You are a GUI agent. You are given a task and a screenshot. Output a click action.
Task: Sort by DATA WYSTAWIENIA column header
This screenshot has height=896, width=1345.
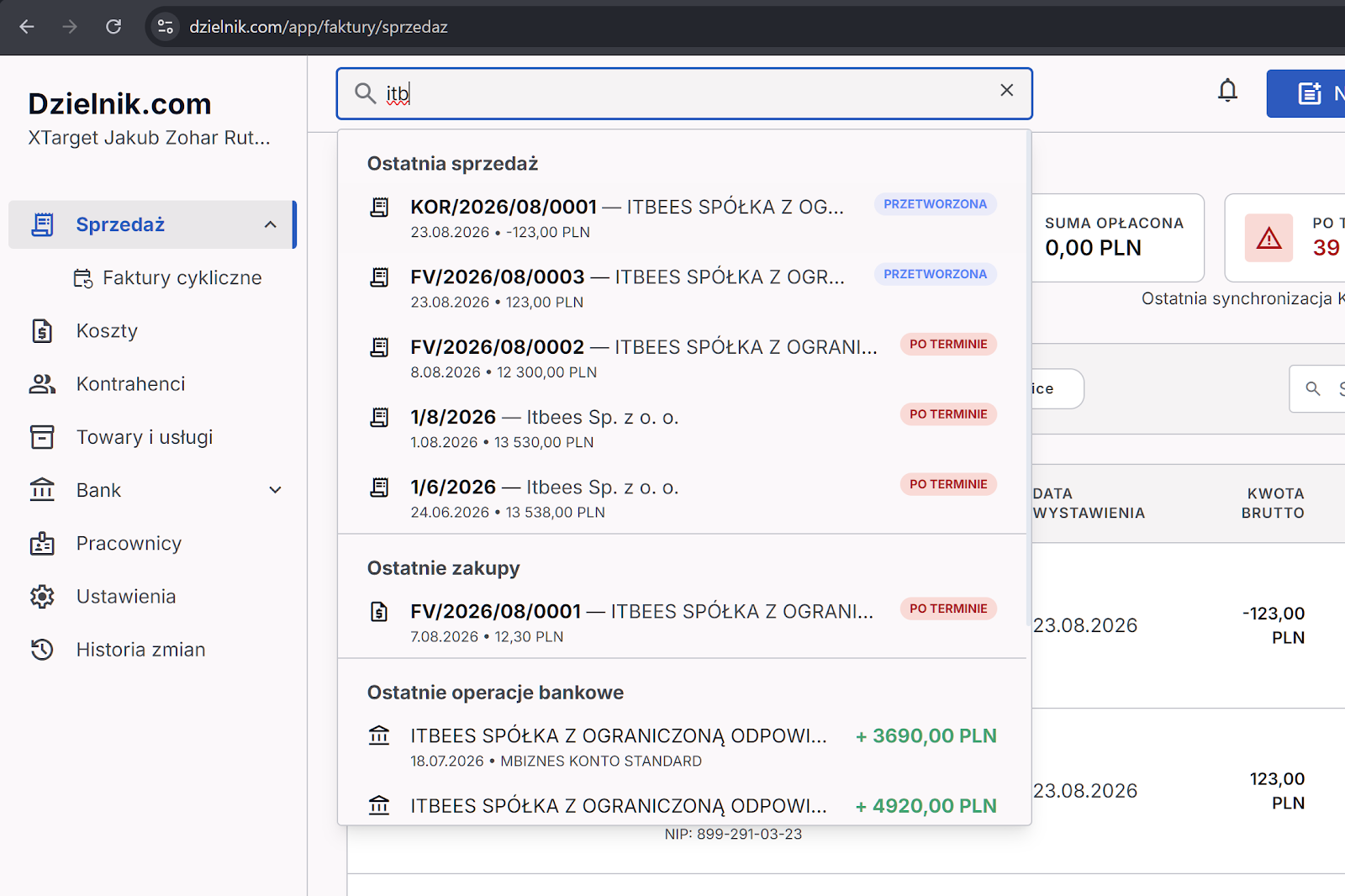[x=1089, y=503]
